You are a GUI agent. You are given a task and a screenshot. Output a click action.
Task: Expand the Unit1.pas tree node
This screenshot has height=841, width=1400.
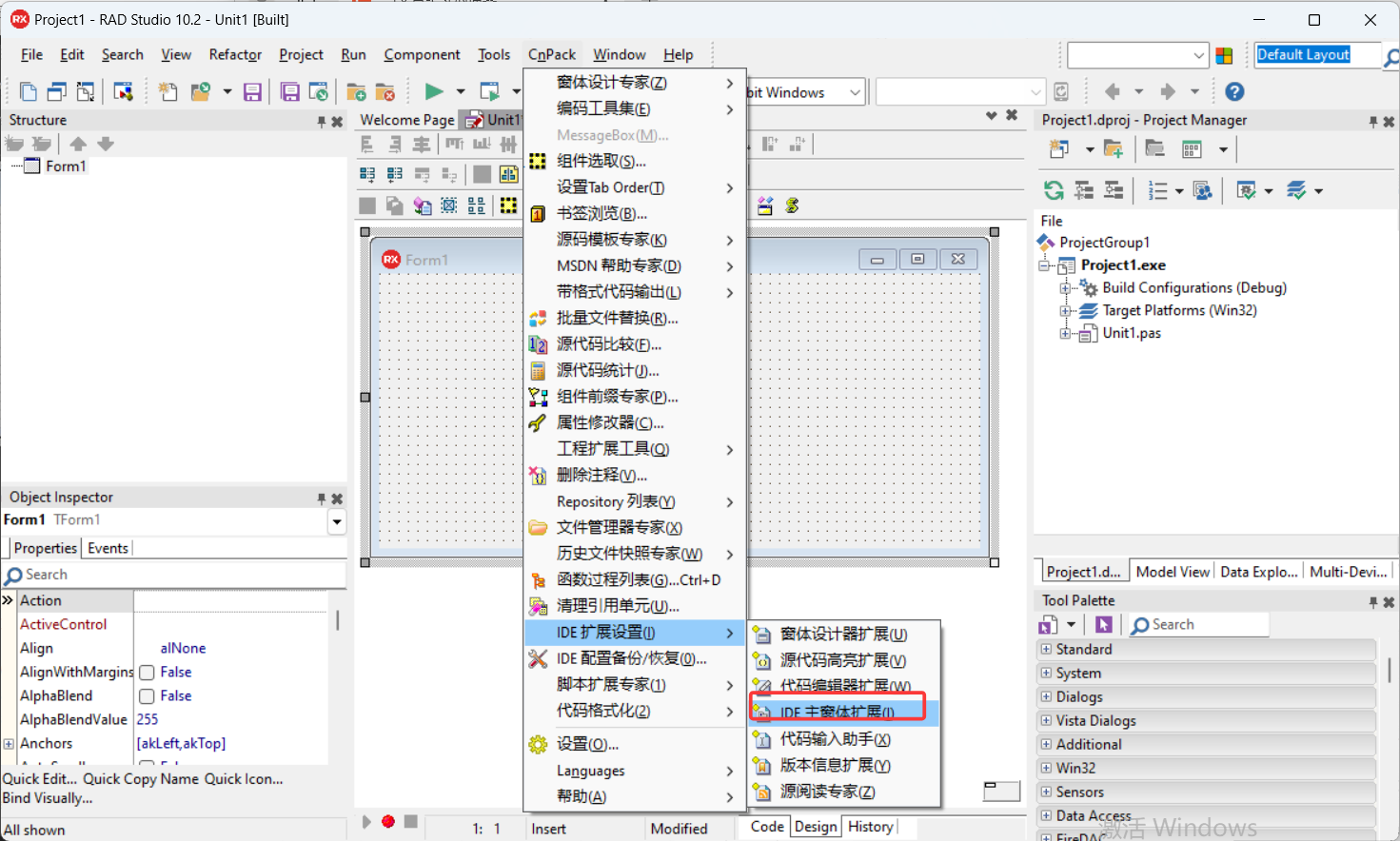pos(1065,334)
